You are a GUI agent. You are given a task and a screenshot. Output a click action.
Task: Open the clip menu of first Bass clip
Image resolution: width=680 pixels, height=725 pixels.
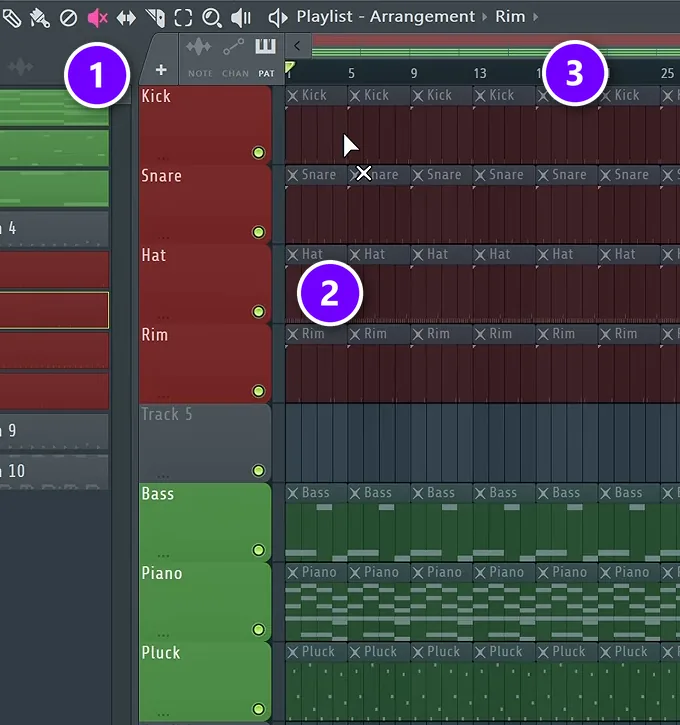[292, 493]
